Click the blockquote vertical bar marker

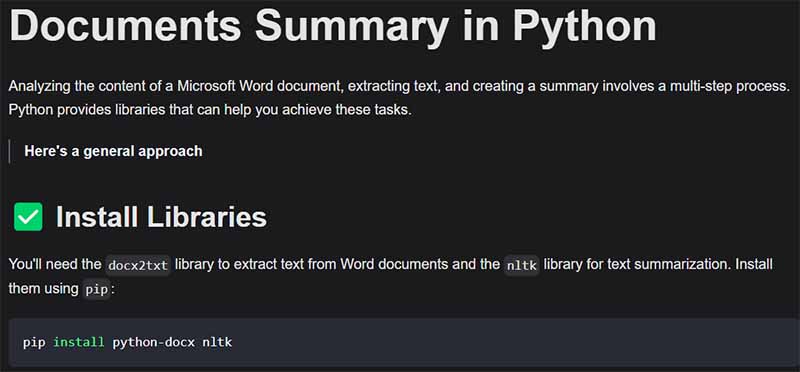click(x=9, y=152)
